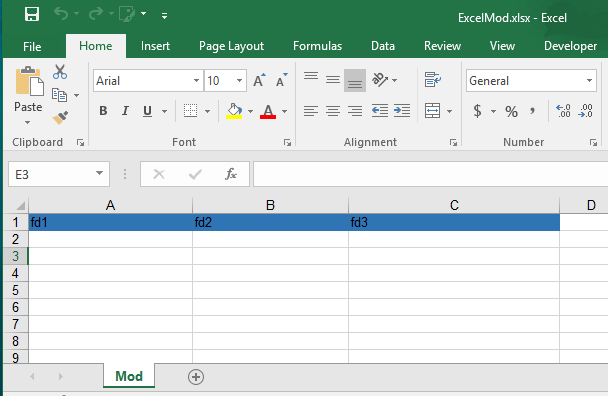Apply Comma Style format
The height and width of the screenshot is (396, 608).
(x=533, y=111)
